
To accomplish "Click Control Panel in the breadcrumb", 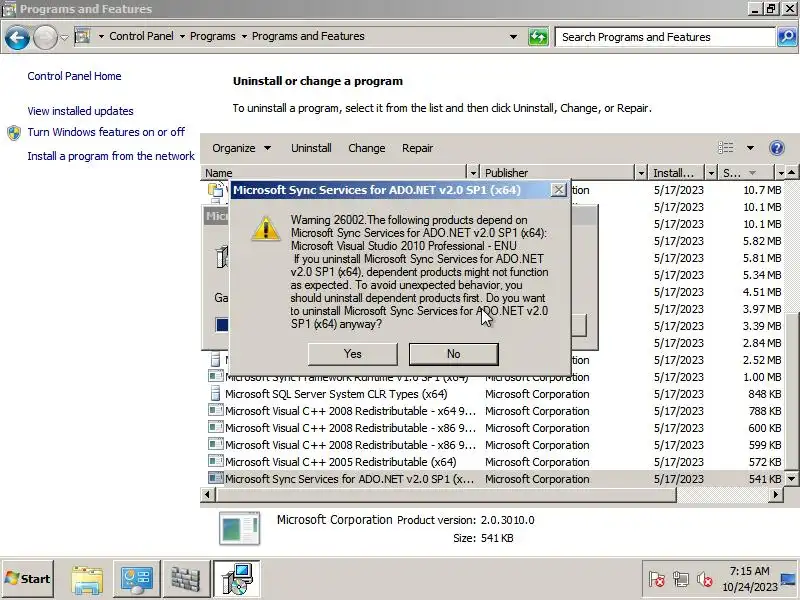I will click(141, 36).
